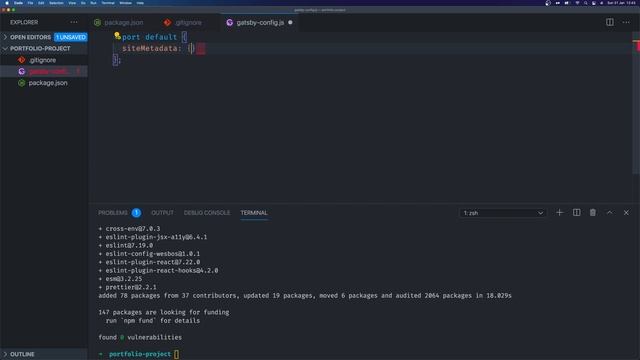Click the 'port default' code on line one
This screenshot has height=360, width=640.
[x=149, y=37]
